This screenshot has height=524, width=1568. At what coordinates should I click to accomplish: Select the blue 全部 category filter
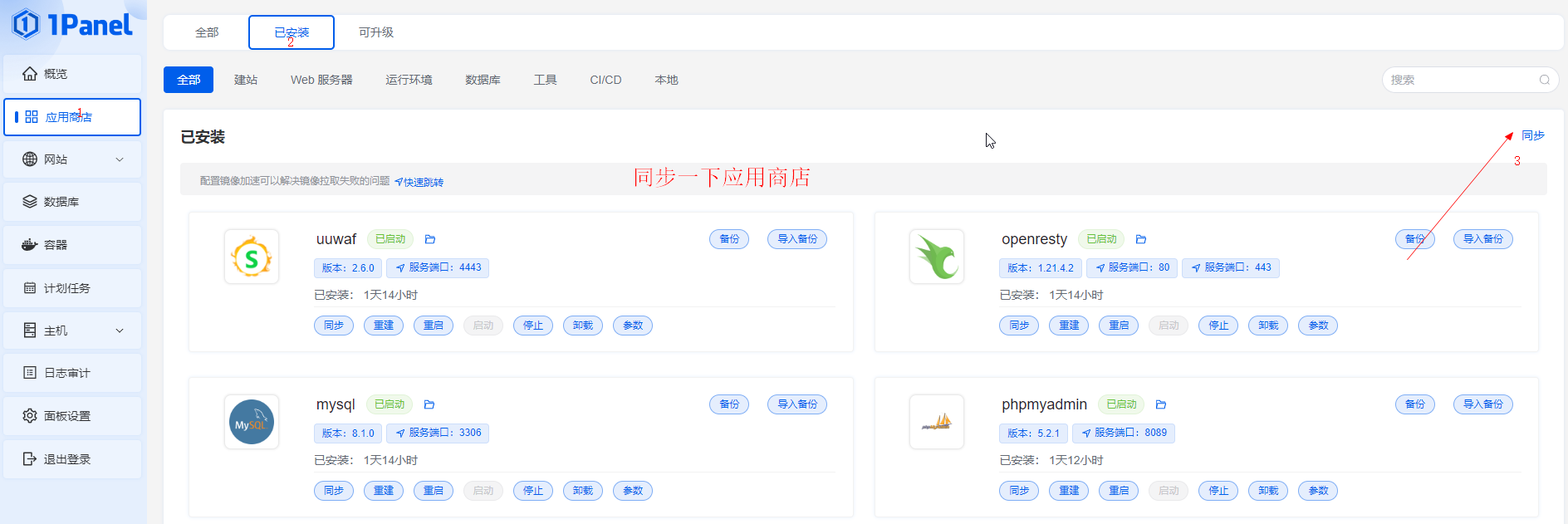tap(189, 80)
